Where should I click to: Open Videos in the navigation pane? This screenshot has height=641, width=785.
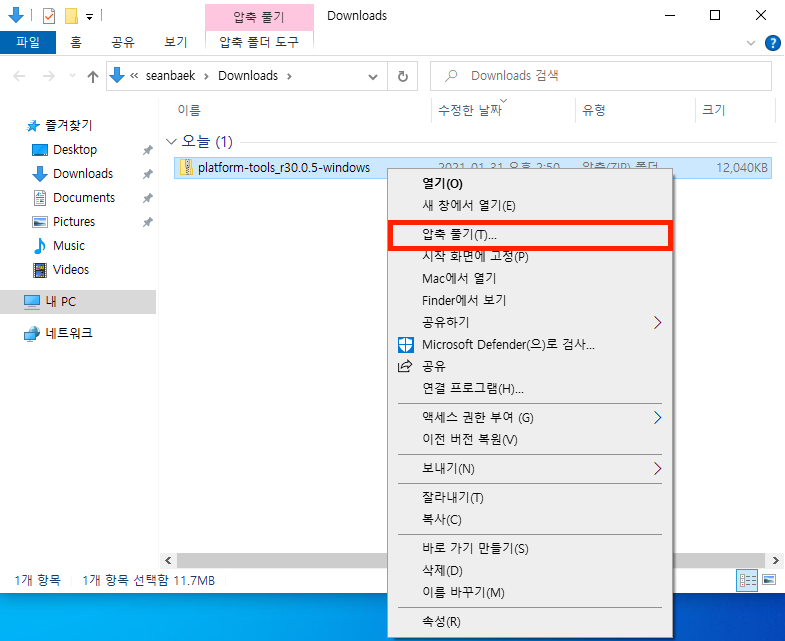(x=71, y=270)
